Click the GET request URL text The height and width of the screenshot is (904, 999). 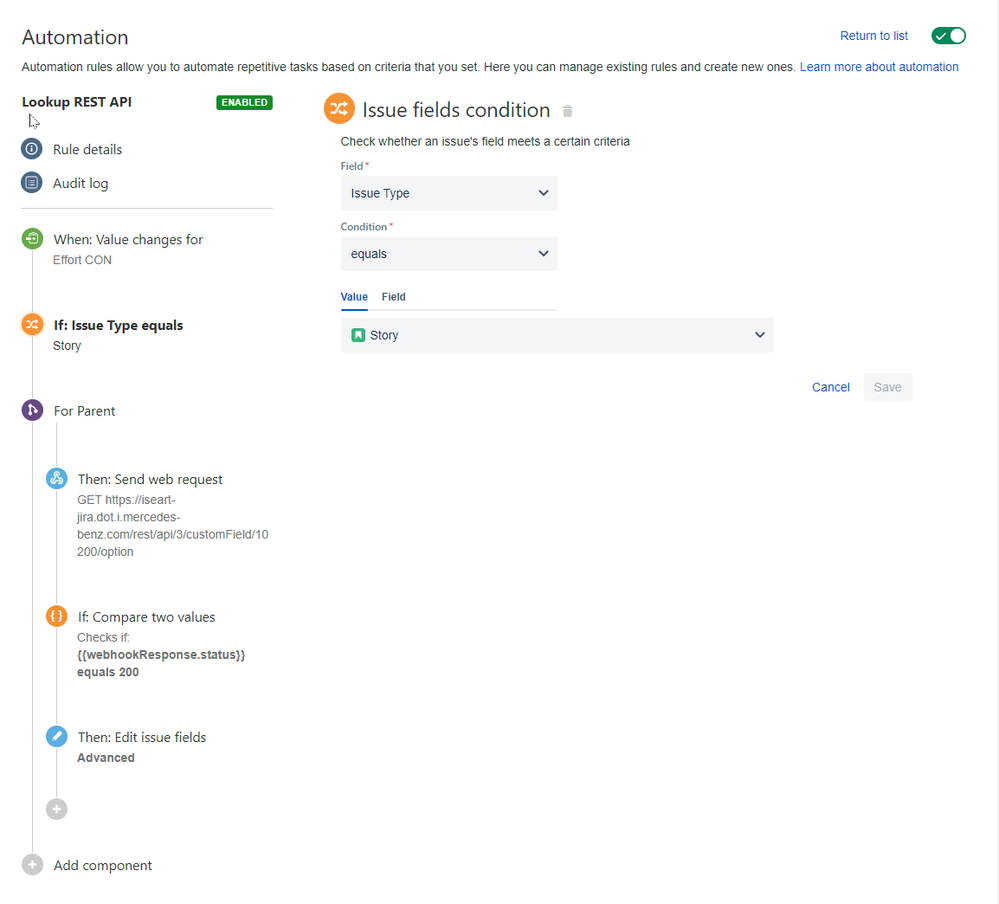pyautogui.click(x=173, y=526)
